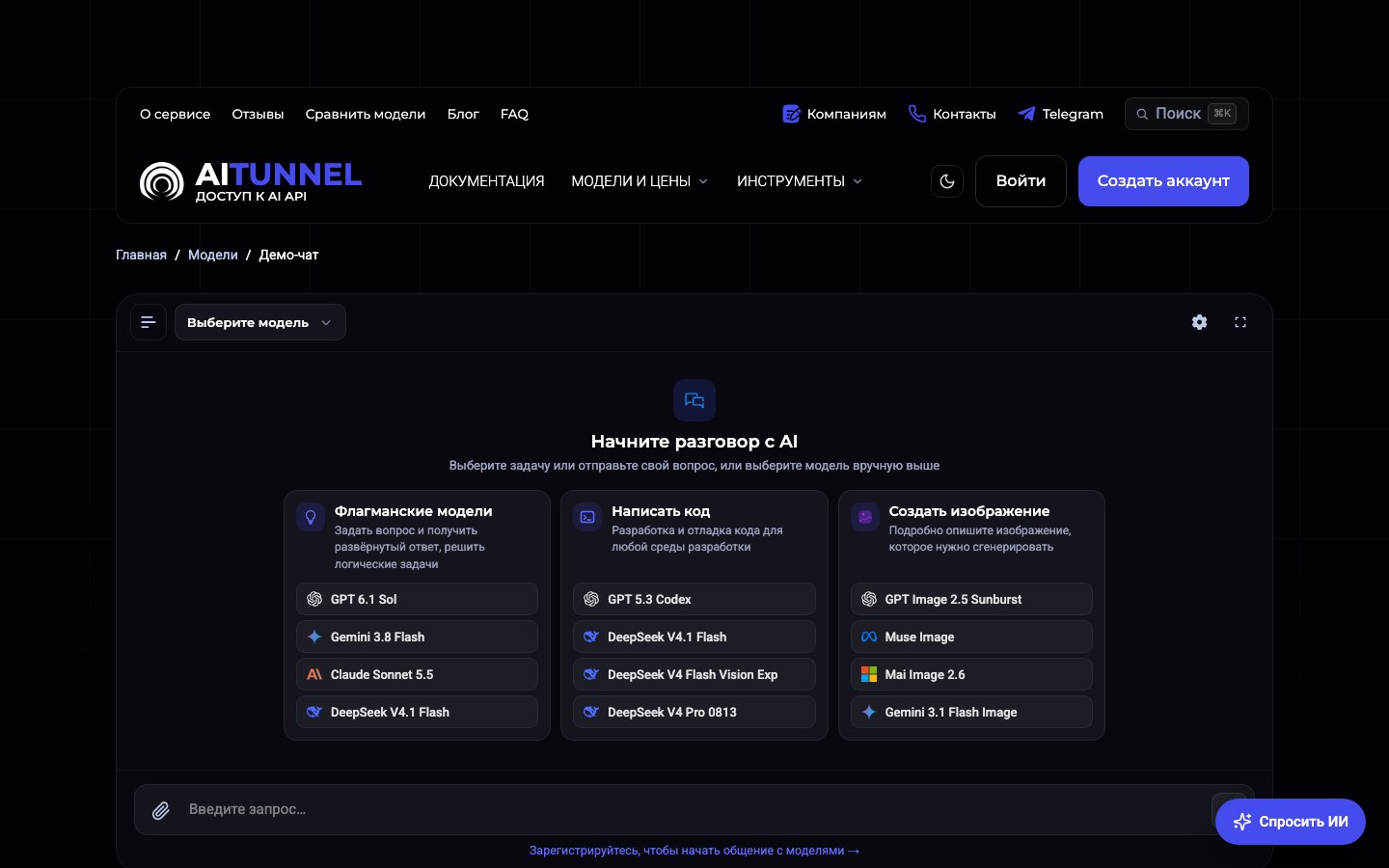Click the phone icon beside Контакты
The width and height of the screenshot is (1389, 868).
click(x=916, y=114)
